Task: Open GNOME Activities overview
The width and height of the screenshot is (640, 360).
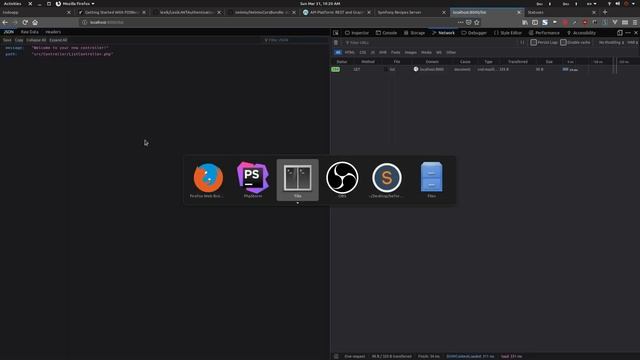Action: (x=13, y=4)
